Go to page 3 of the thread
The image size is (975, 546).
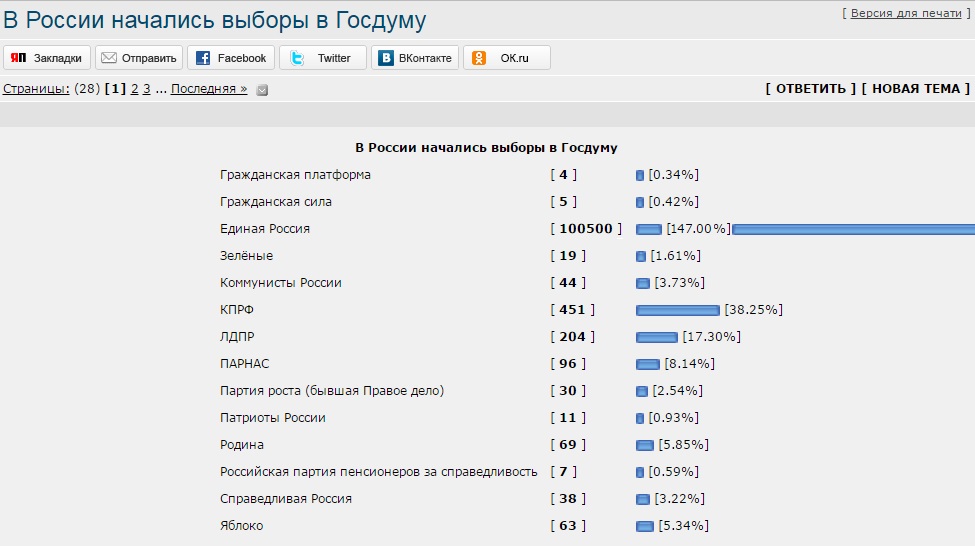tap(147, 89)
